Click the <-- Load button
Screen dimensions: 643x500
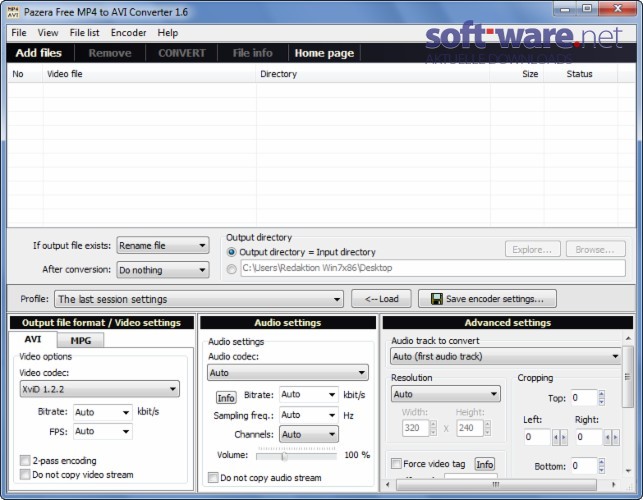click(x=381, y=299)
